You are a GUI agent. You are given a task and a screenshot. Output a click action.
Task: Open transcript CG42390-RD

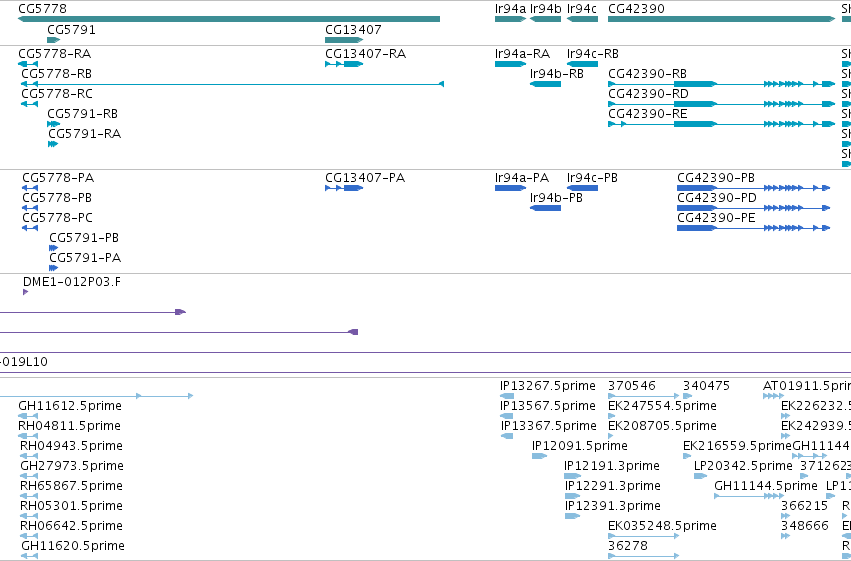[721, 104]
